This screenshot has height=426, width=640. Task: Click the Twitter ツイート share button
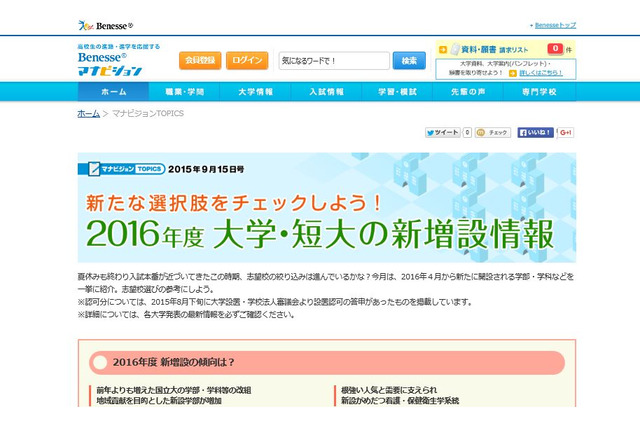coord(443,133)
